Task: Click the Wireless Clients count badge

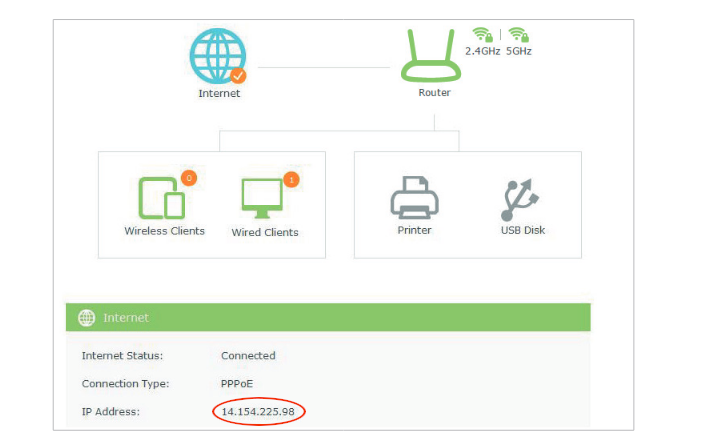Action: click(188, 178)
